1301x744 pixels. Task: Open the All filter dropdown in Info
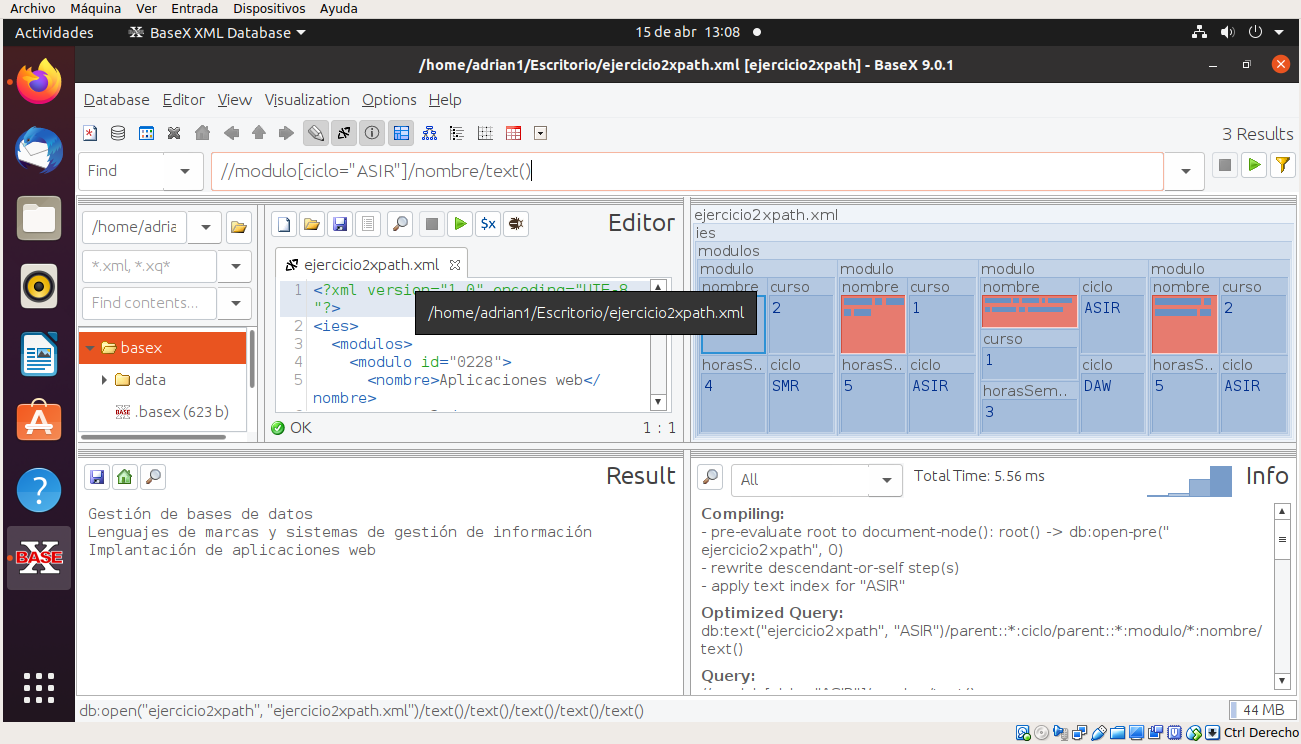coord(886,480)
